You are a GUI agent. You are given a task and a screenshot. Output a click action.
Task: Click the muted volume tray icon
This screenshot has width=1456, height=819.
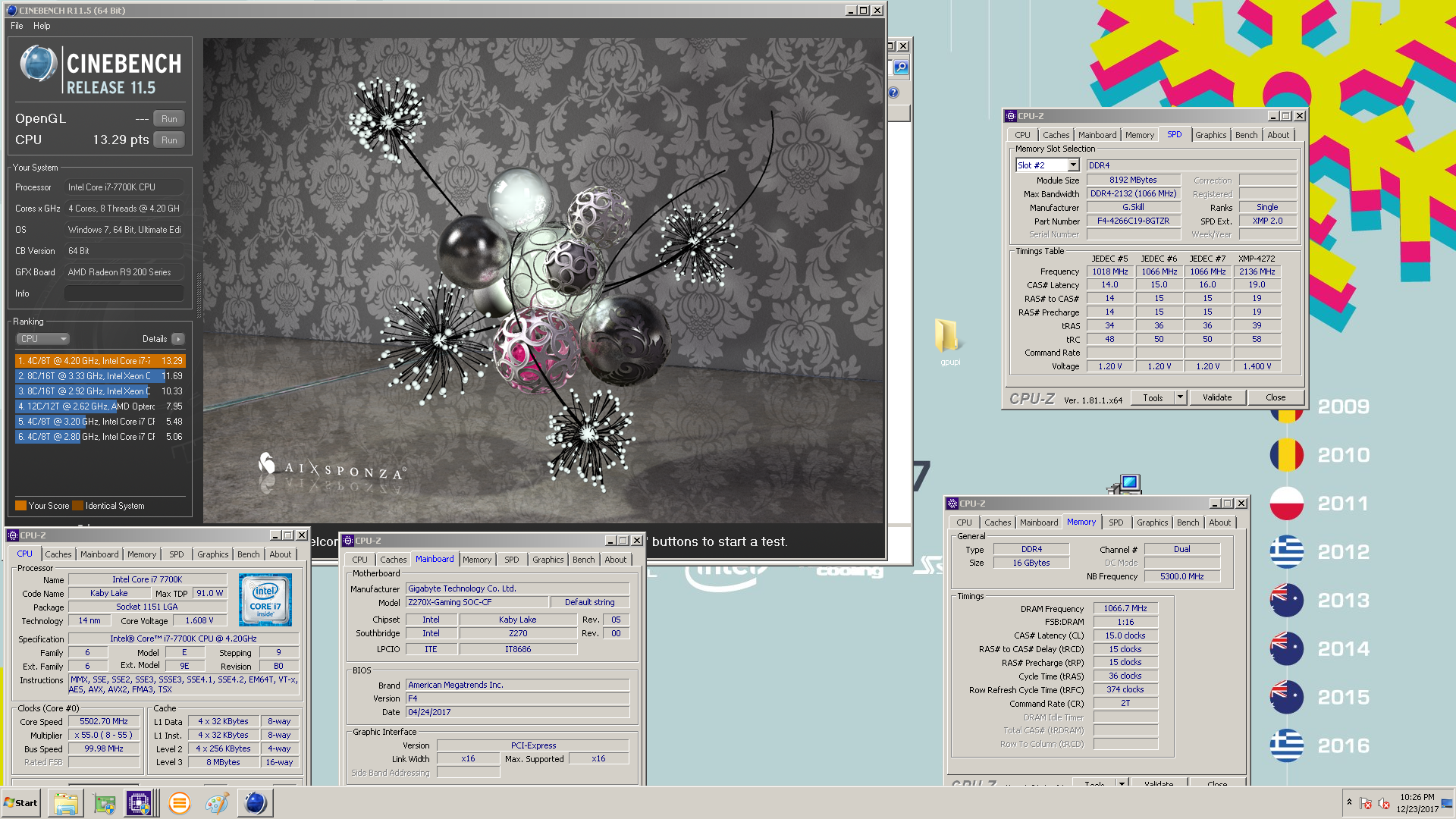(x=1383, y=803)
